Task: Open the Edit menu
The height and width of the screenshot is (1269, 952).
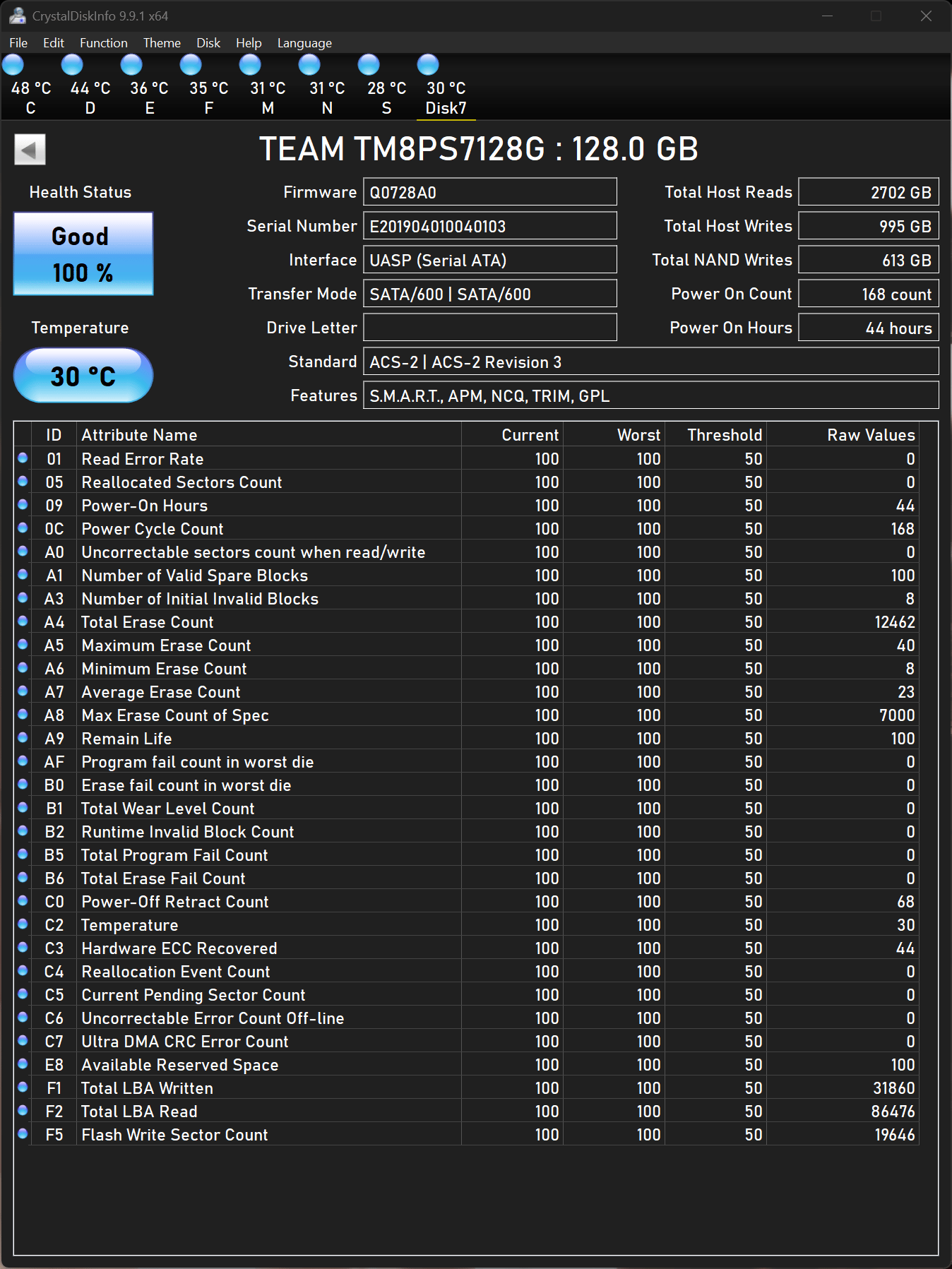Action: [x=54, y=43]
